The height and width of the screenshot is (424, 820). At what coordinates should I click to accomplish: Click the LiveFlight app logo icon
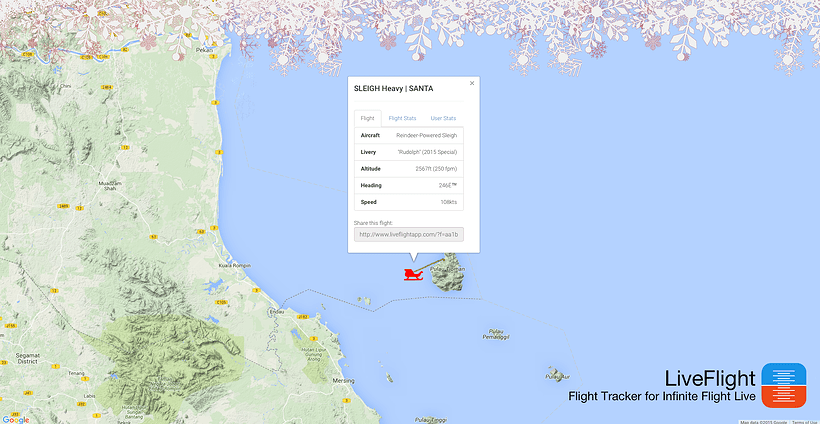click(x=783, y=385)
